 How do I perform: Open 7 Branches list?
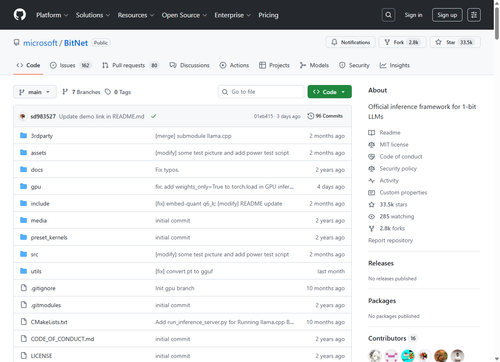click(81, 92)
